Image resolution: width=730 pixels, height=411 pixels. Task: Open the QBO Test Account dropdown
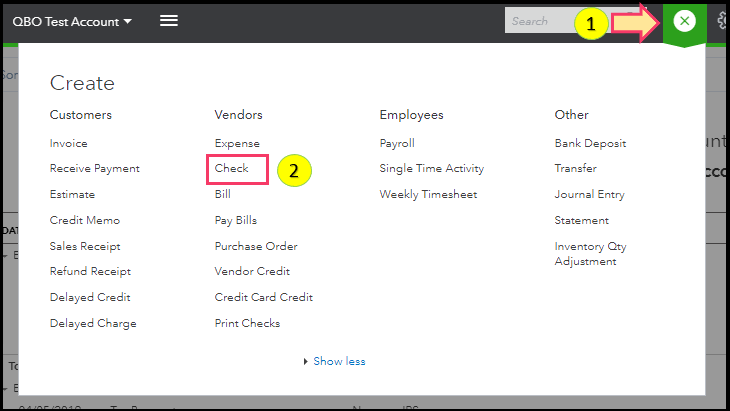72,21
